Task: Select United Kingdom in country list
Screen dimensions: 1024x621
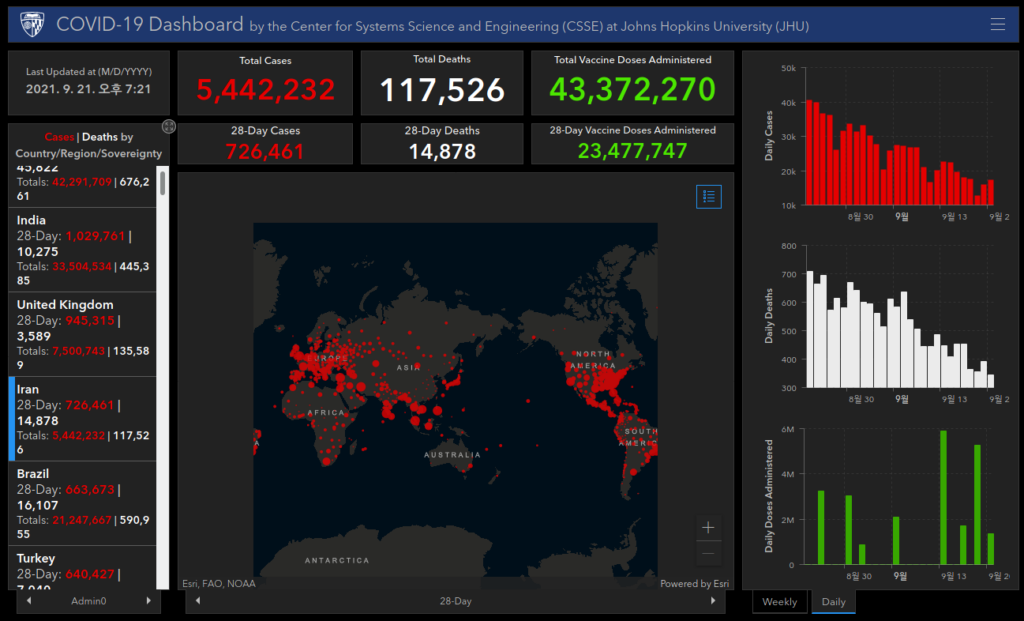Action: tap(82, 334)
